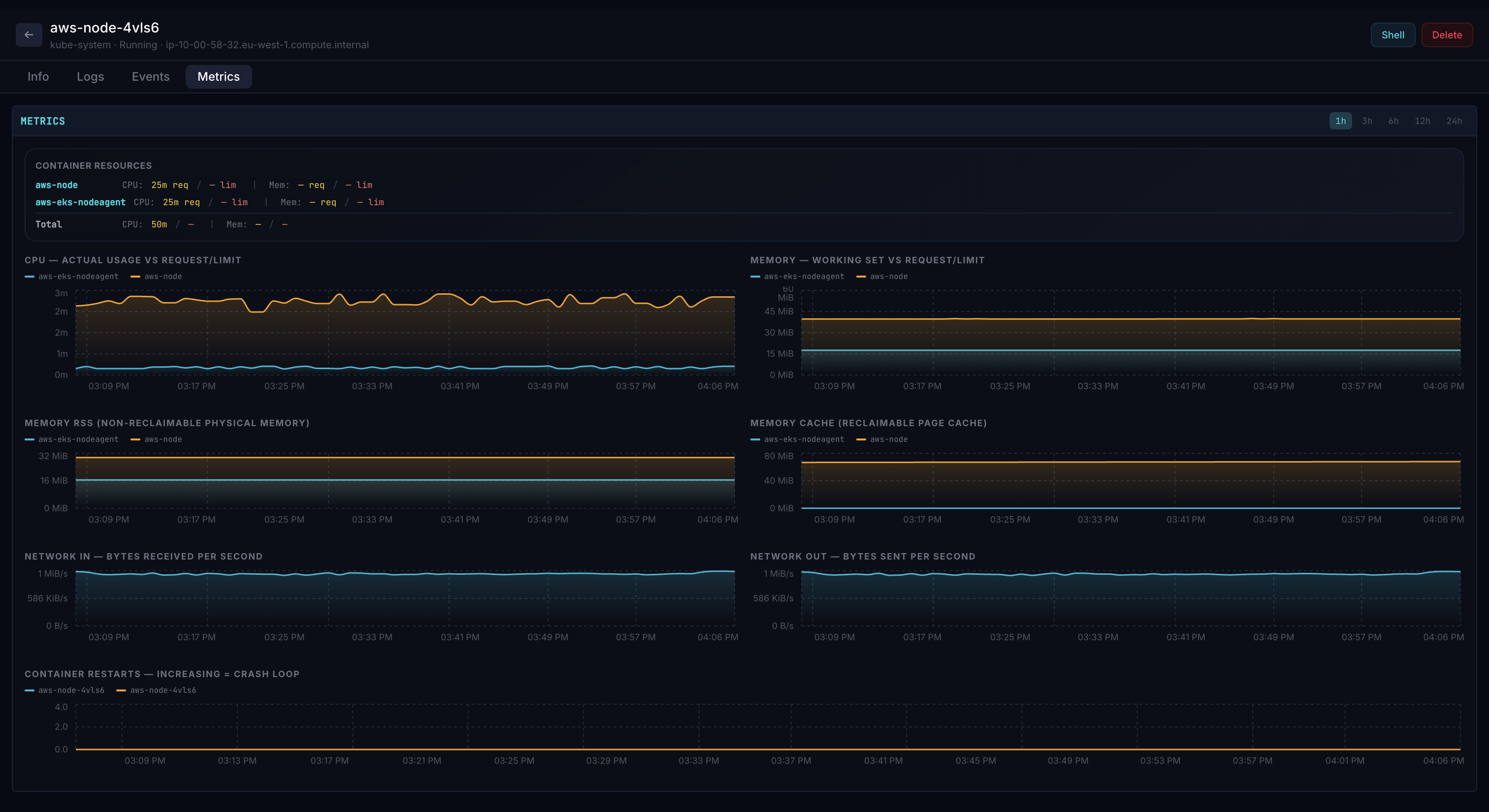Select the 6h metrics time range
The image size is (1489, 812).
click(x=1393, y=121)
